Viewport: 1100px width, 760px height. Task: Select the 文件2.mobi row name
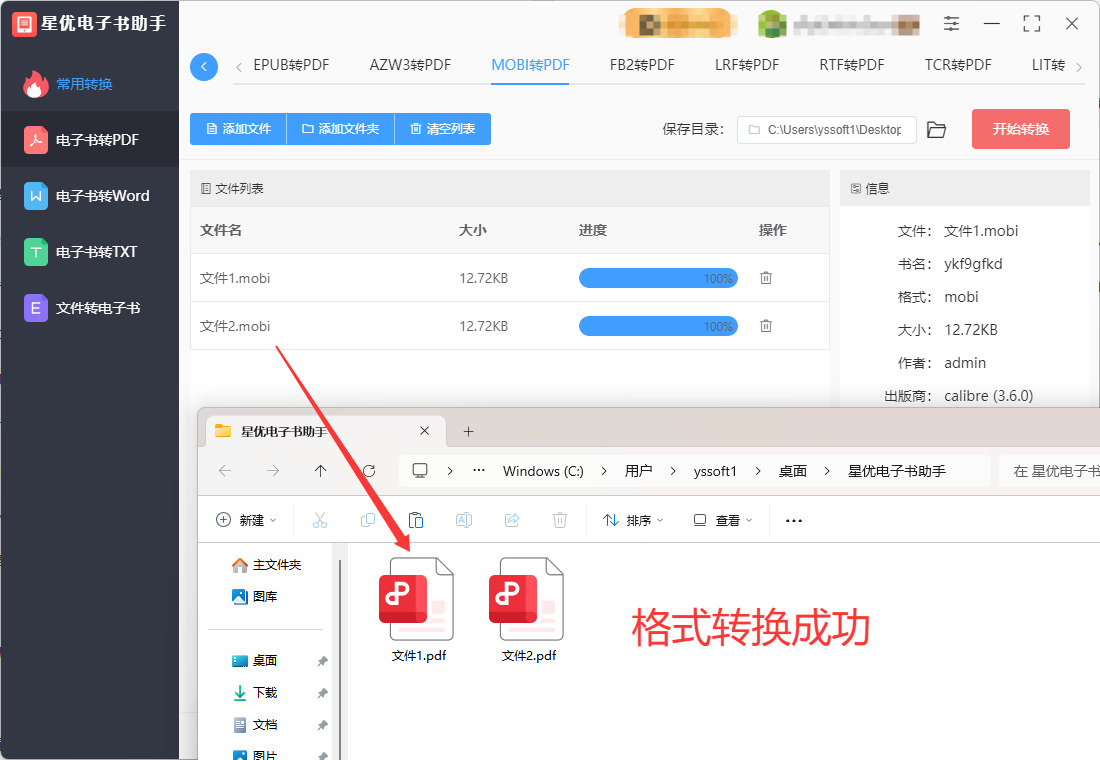[235, 326]
